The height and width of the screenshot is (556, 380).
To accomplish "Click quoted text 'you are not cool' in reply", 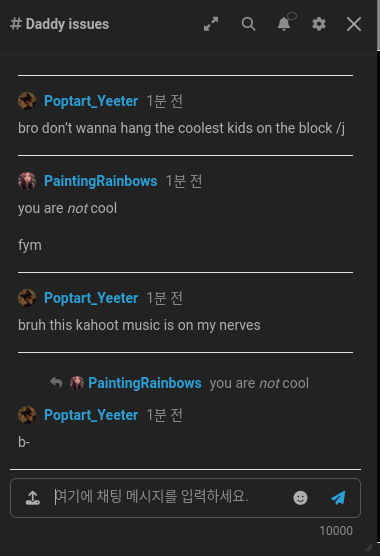I will click(x=259, y=383).
